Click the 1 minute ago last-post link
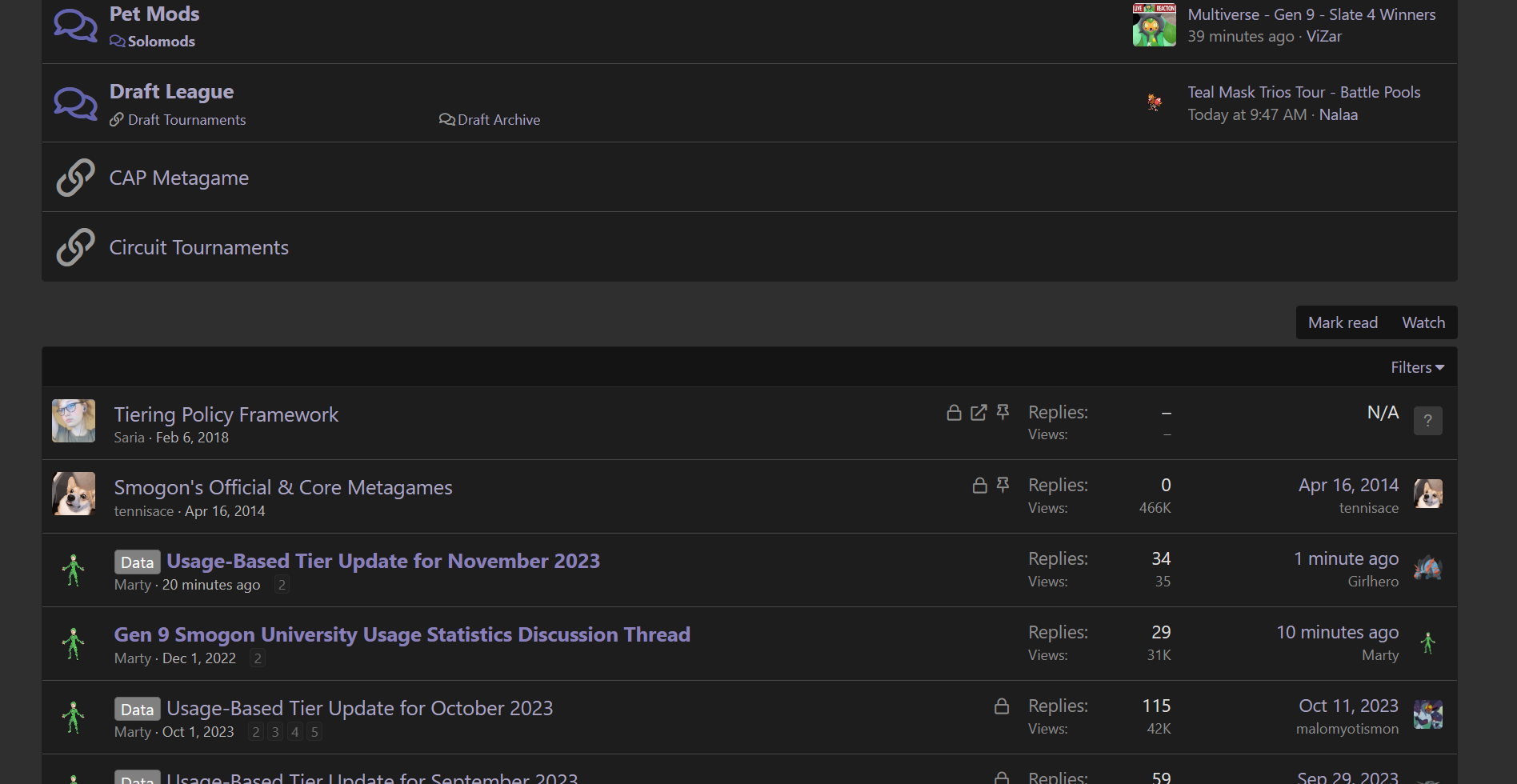 point(1346,558)
